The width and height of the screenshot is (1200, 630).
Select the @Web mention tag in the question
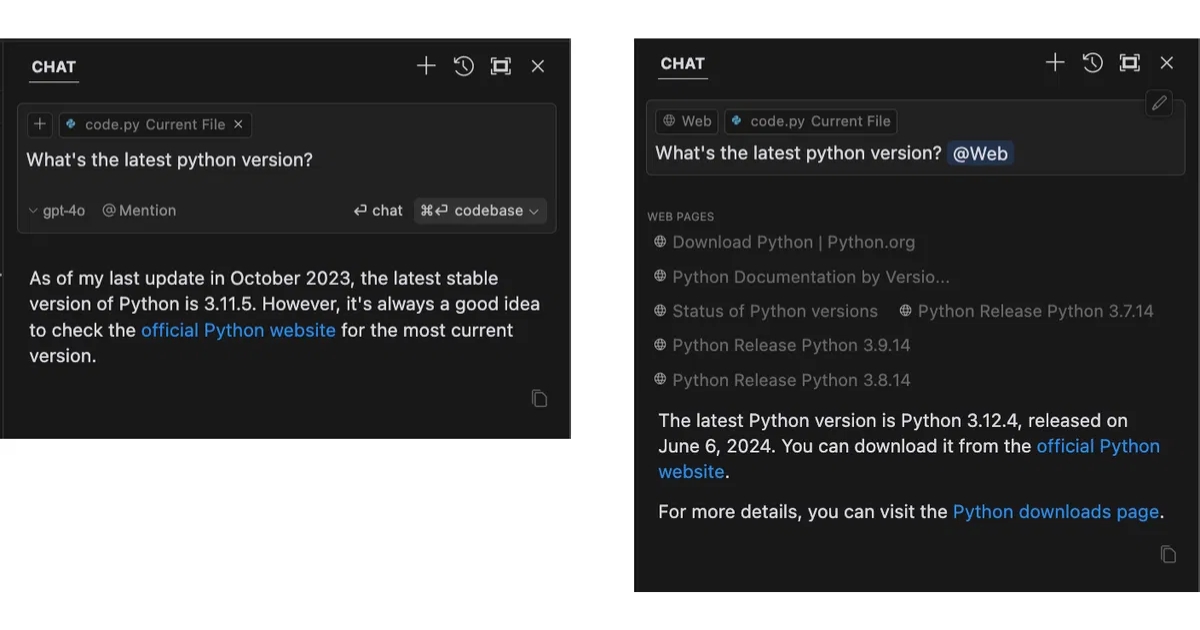(x=980, y=153)
